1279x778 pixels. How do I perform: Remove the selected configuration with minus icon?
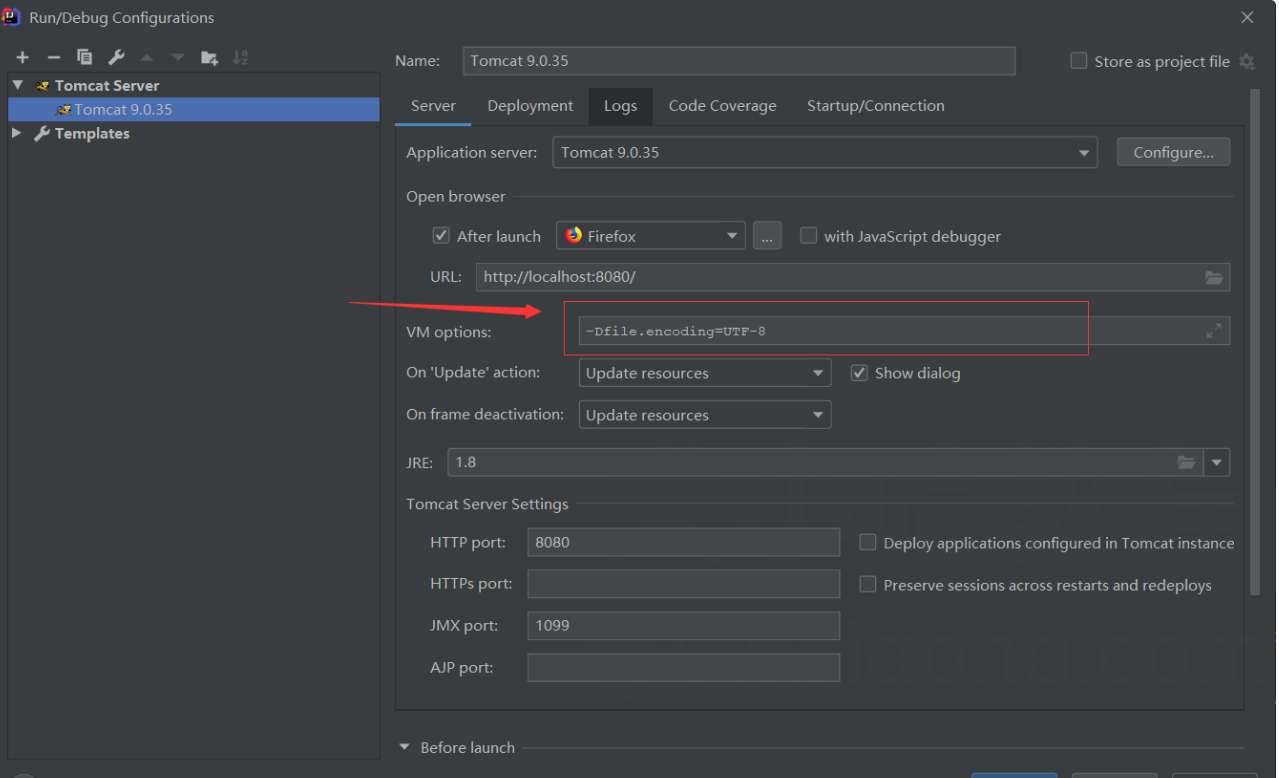point(54,58)
